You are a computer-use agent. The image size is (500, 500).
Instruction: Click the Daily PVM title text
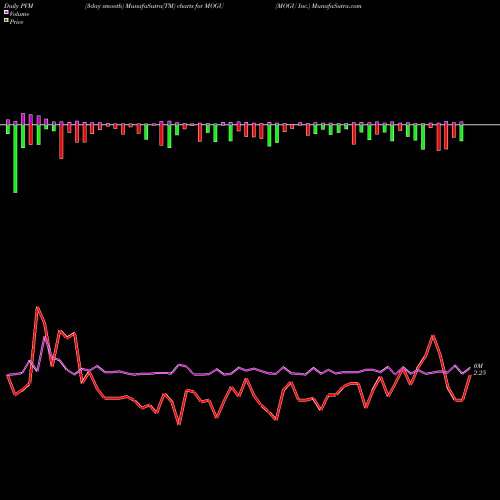pos(19,6)
